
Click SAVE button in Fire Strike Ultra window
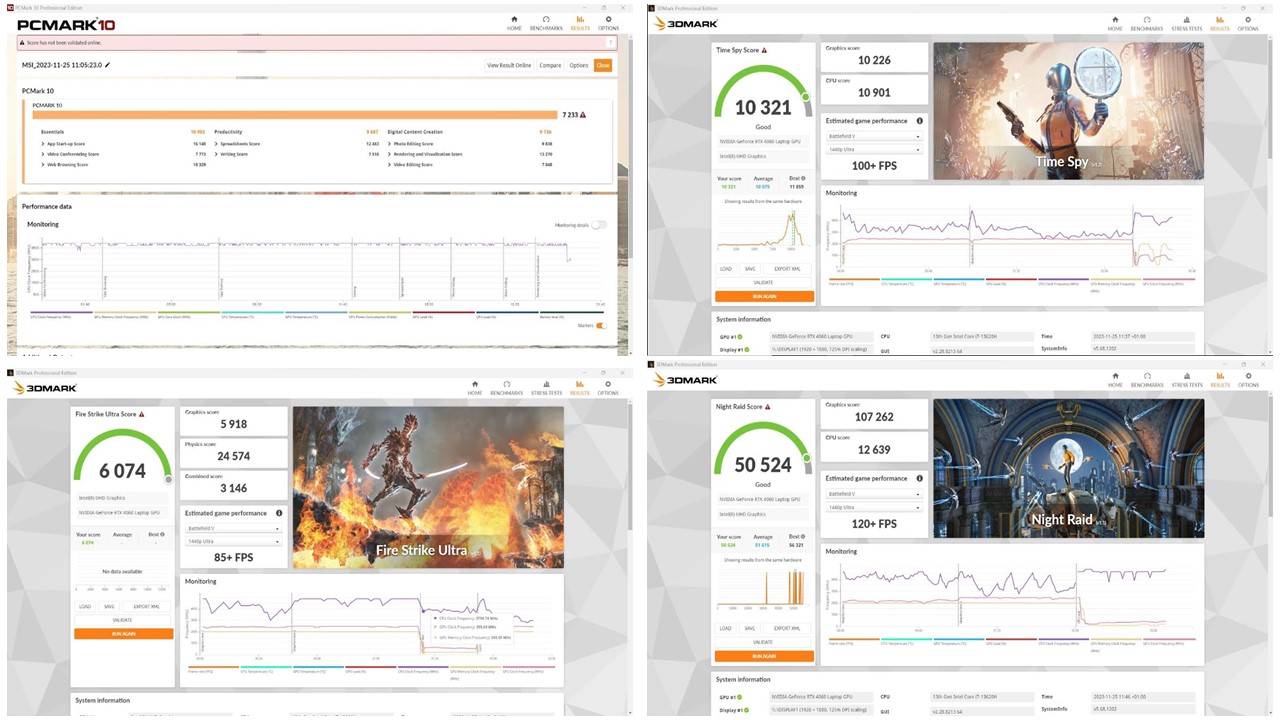(109, 606)
